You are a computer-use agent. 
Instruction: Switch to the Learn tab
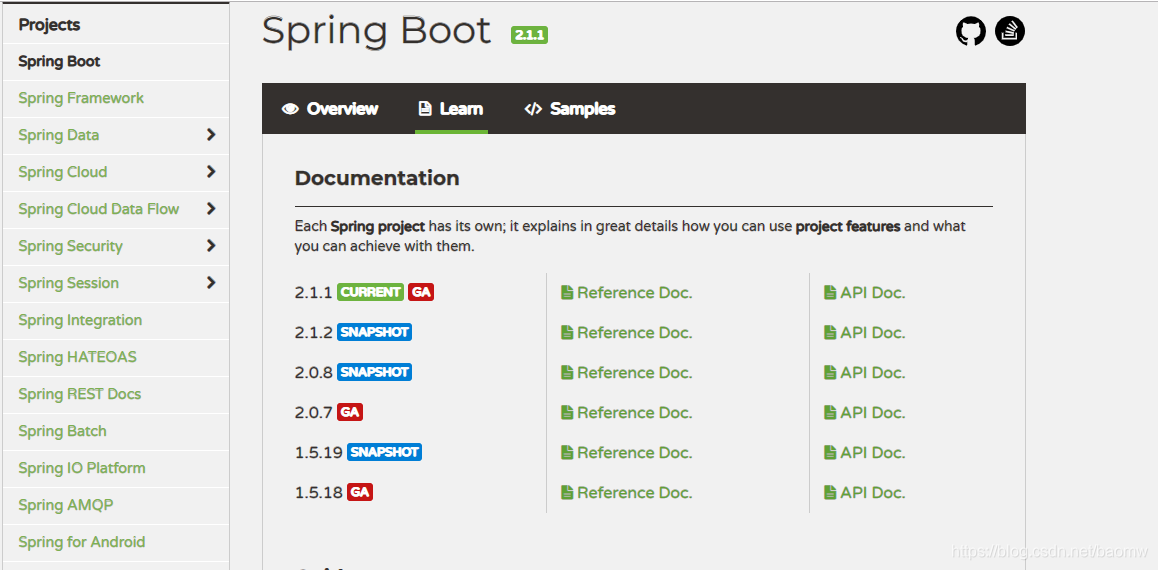click(x=451, y=109)
